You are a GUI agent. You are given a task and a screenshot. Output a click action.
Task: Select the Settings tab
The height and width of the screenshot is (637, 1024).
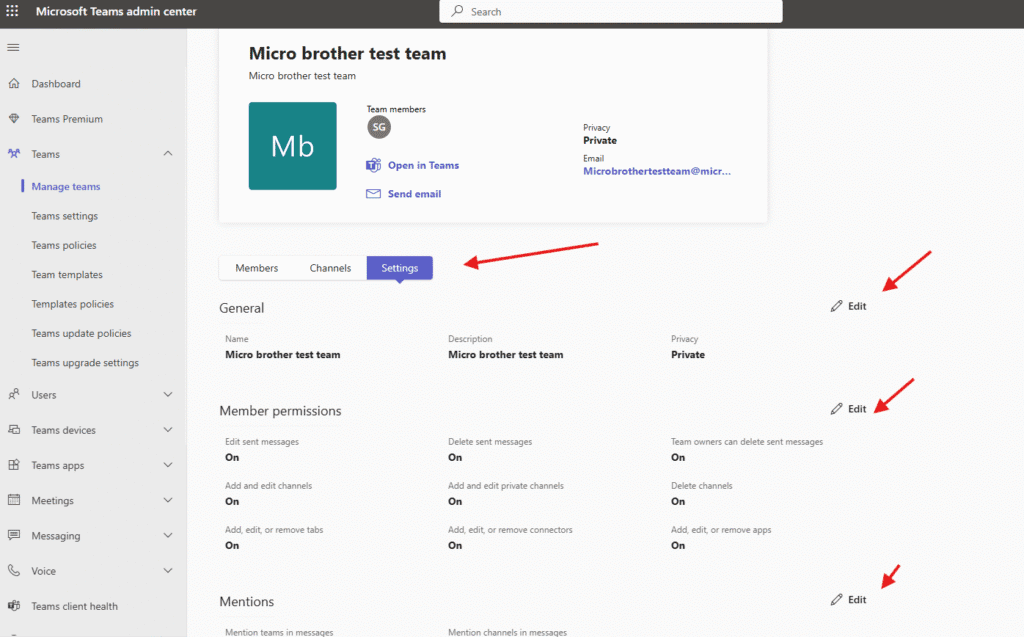click(x=400, y=268)
